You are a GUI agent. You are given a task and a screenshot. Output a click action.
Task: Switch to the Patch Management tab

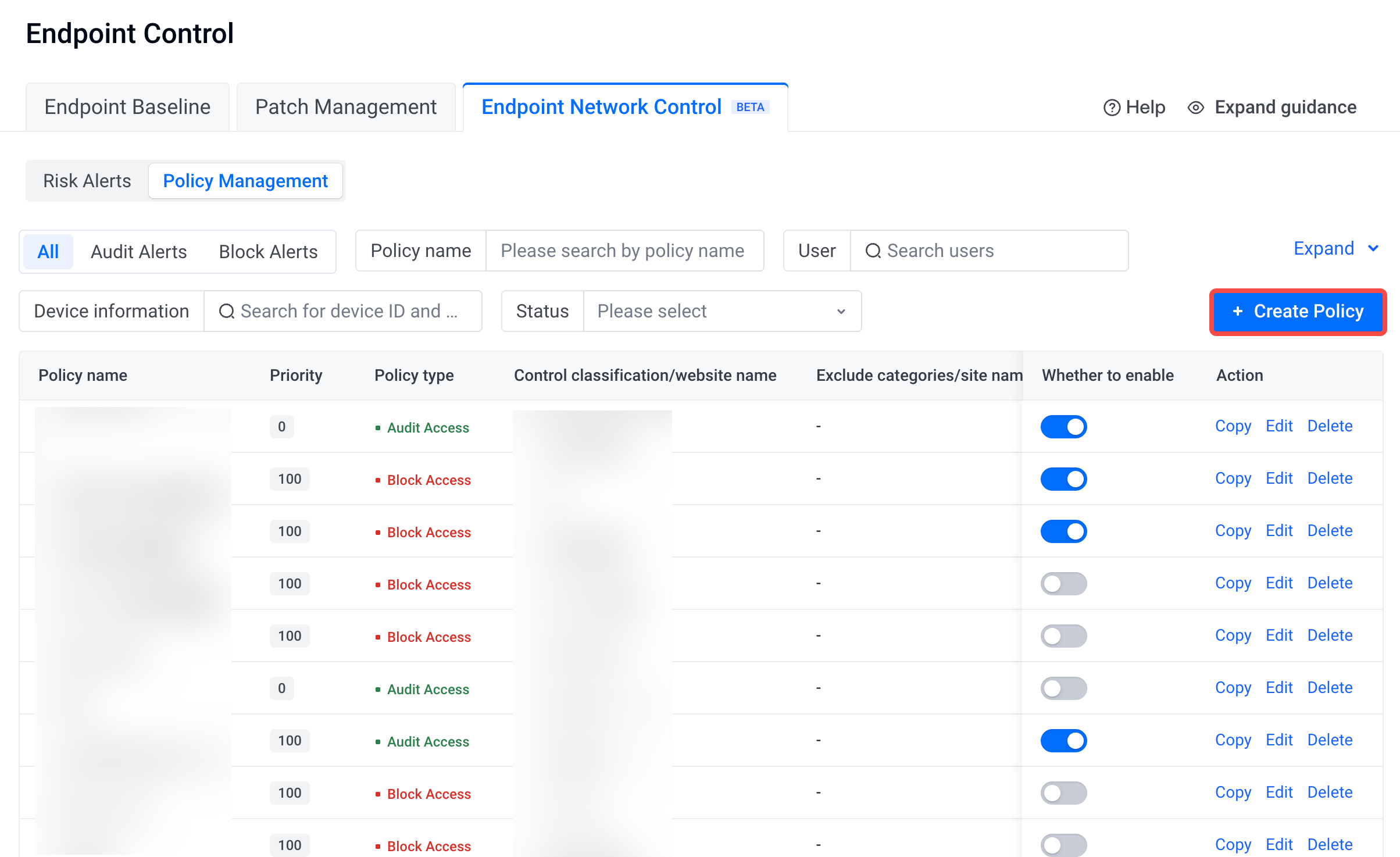pos(345,107)
